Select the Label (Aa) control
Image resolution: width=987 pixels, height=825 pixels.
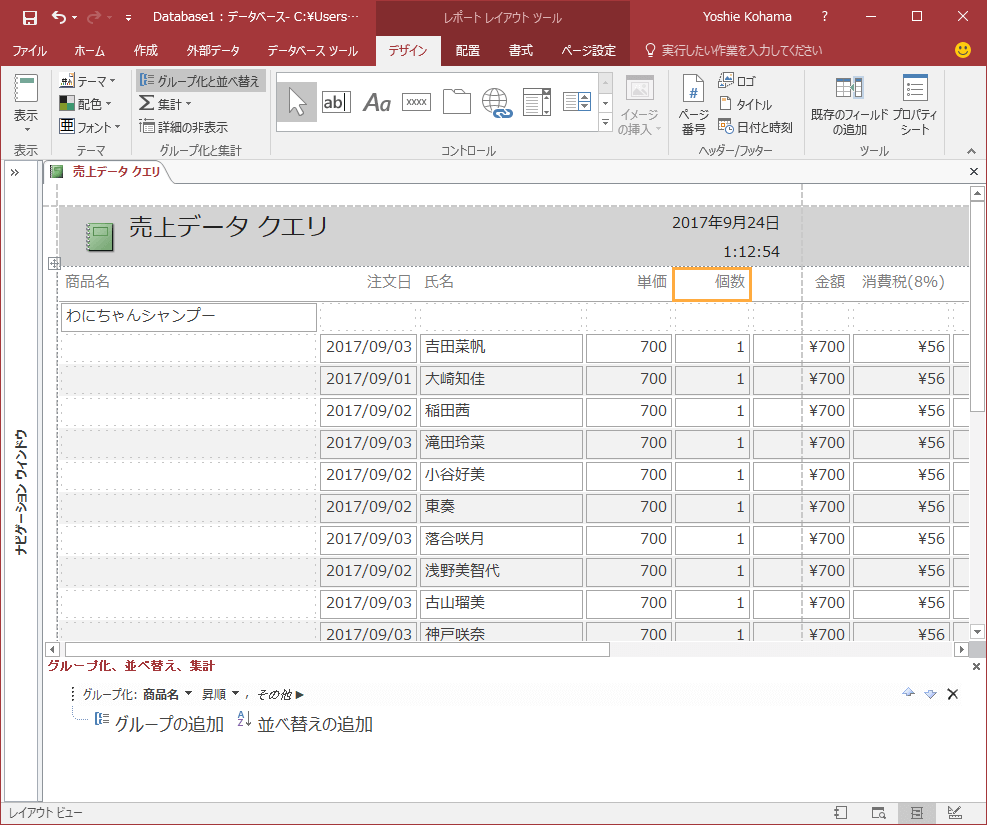376,102
